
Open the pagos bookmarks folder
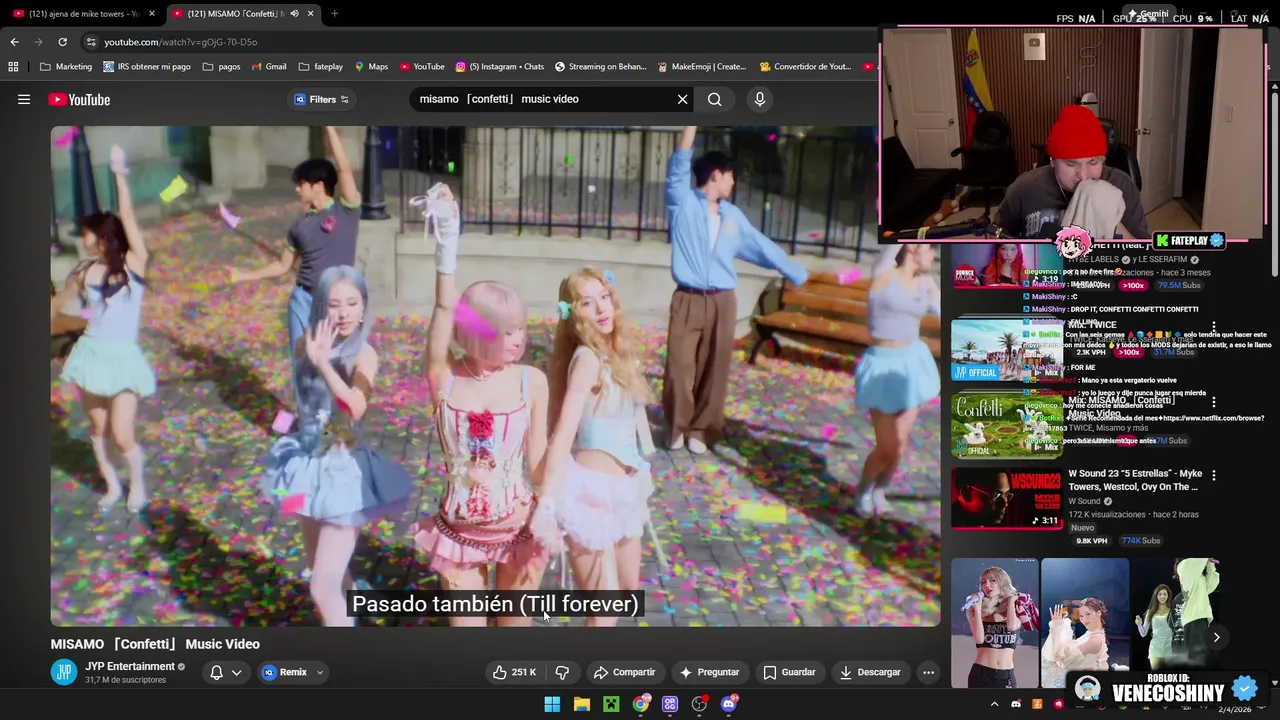tap(221, 67)
